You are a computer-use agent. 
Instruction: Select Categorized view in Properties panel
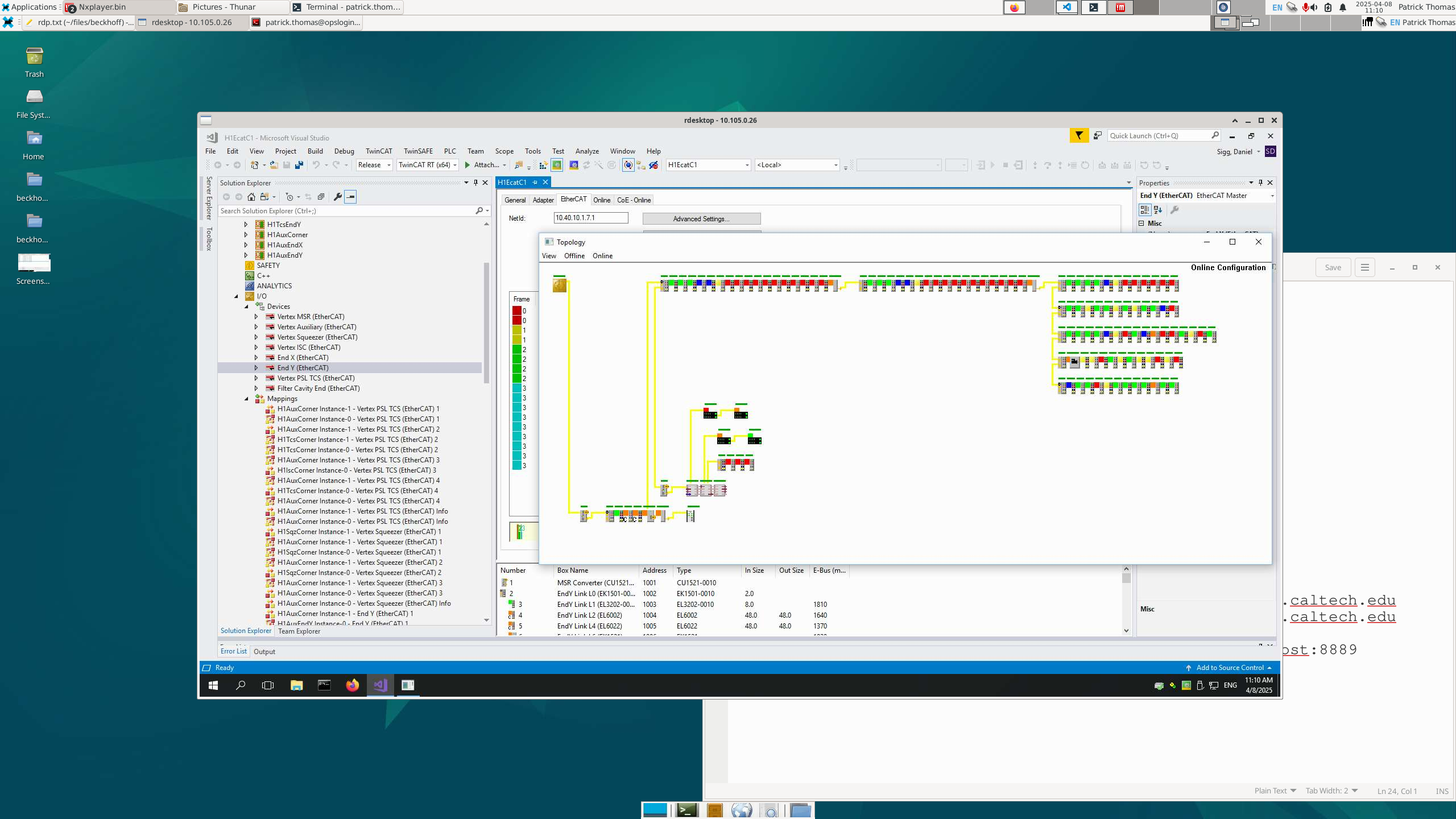(x=1144, y=210)
